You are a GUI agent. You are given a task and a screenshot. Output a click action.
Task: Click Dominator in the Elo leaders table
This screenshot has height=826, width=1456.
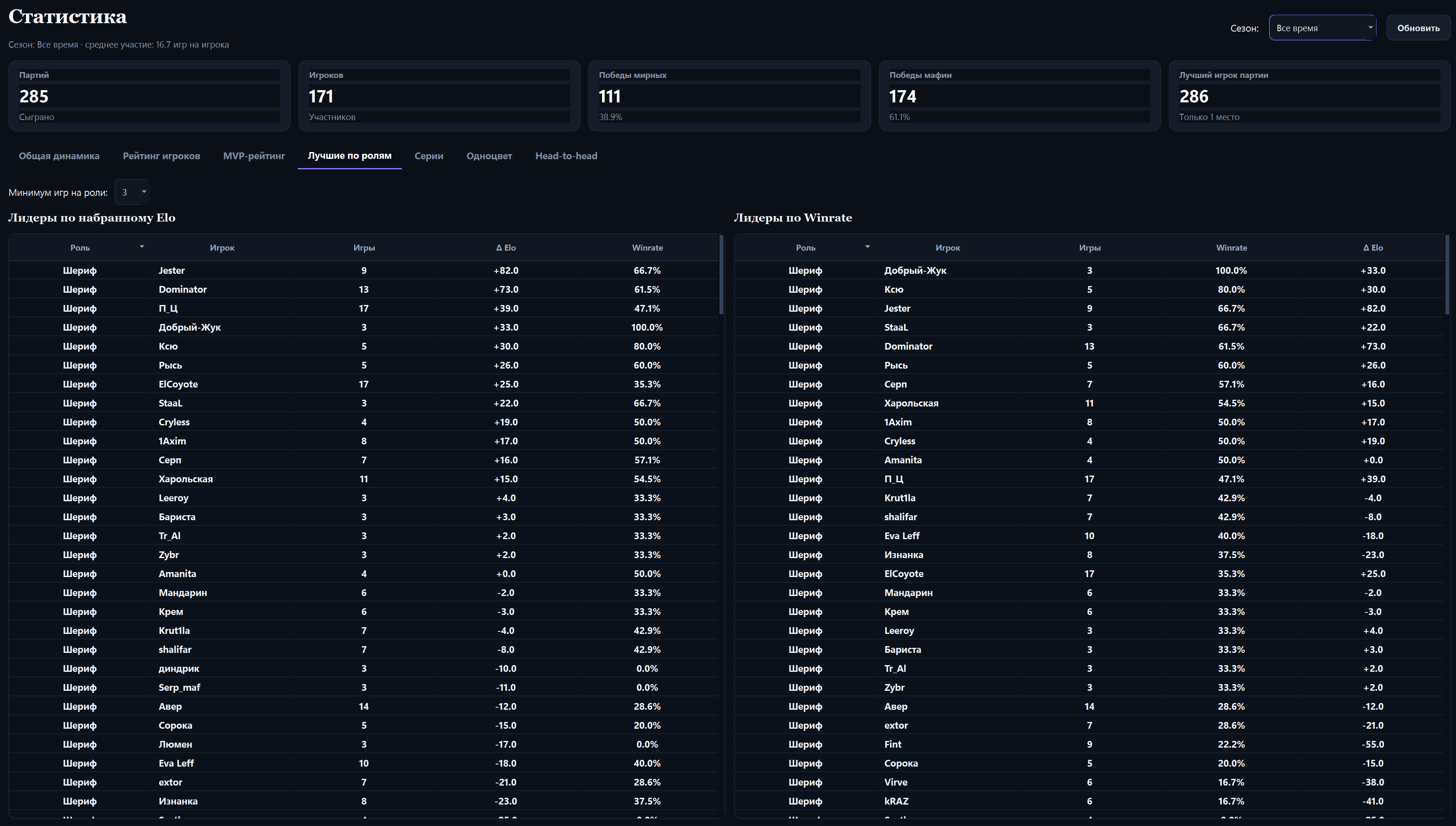coord(183,289)
